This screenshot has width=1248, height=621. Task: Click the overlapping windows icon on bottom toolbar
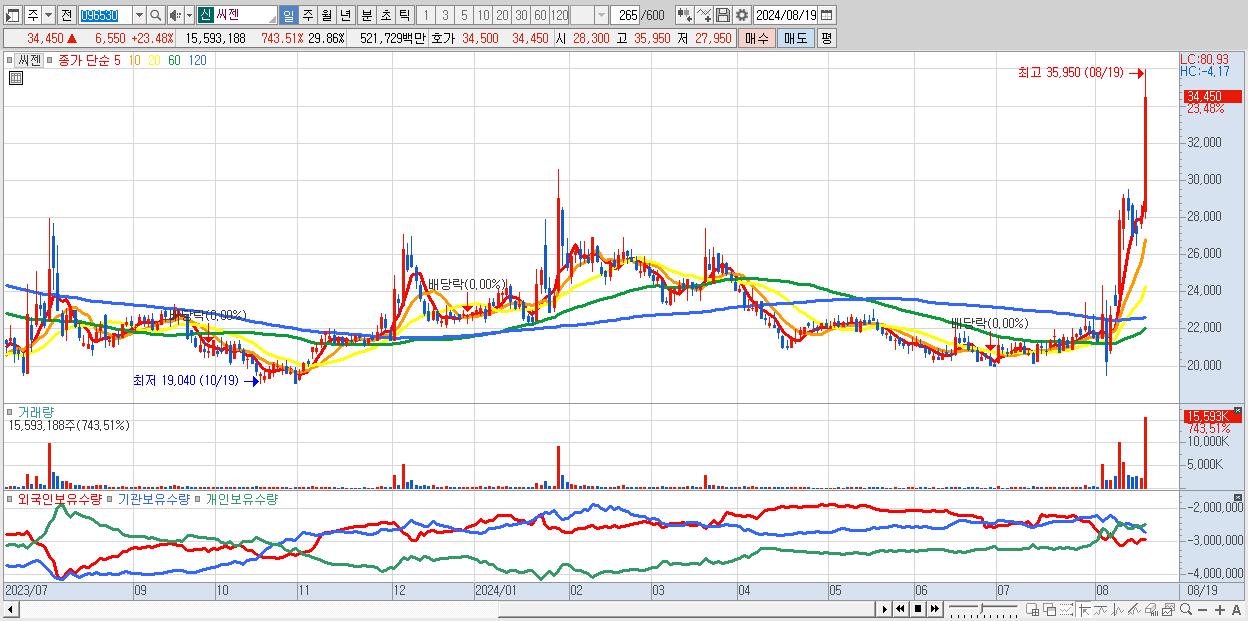[1049, 609]
